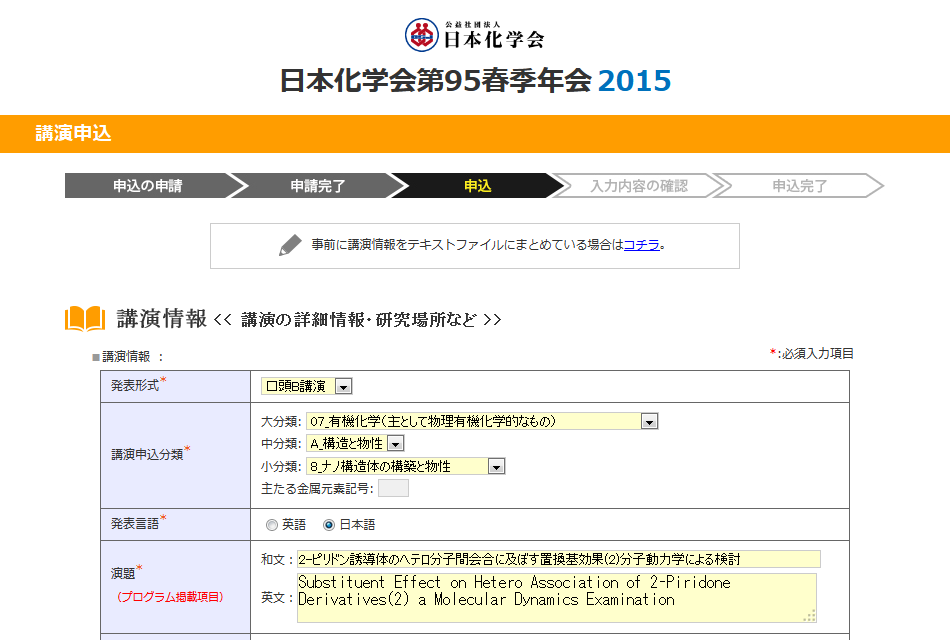
Task: Click the 日本化学会第95春季年会 2015 heading
Action: pos(475,81)
